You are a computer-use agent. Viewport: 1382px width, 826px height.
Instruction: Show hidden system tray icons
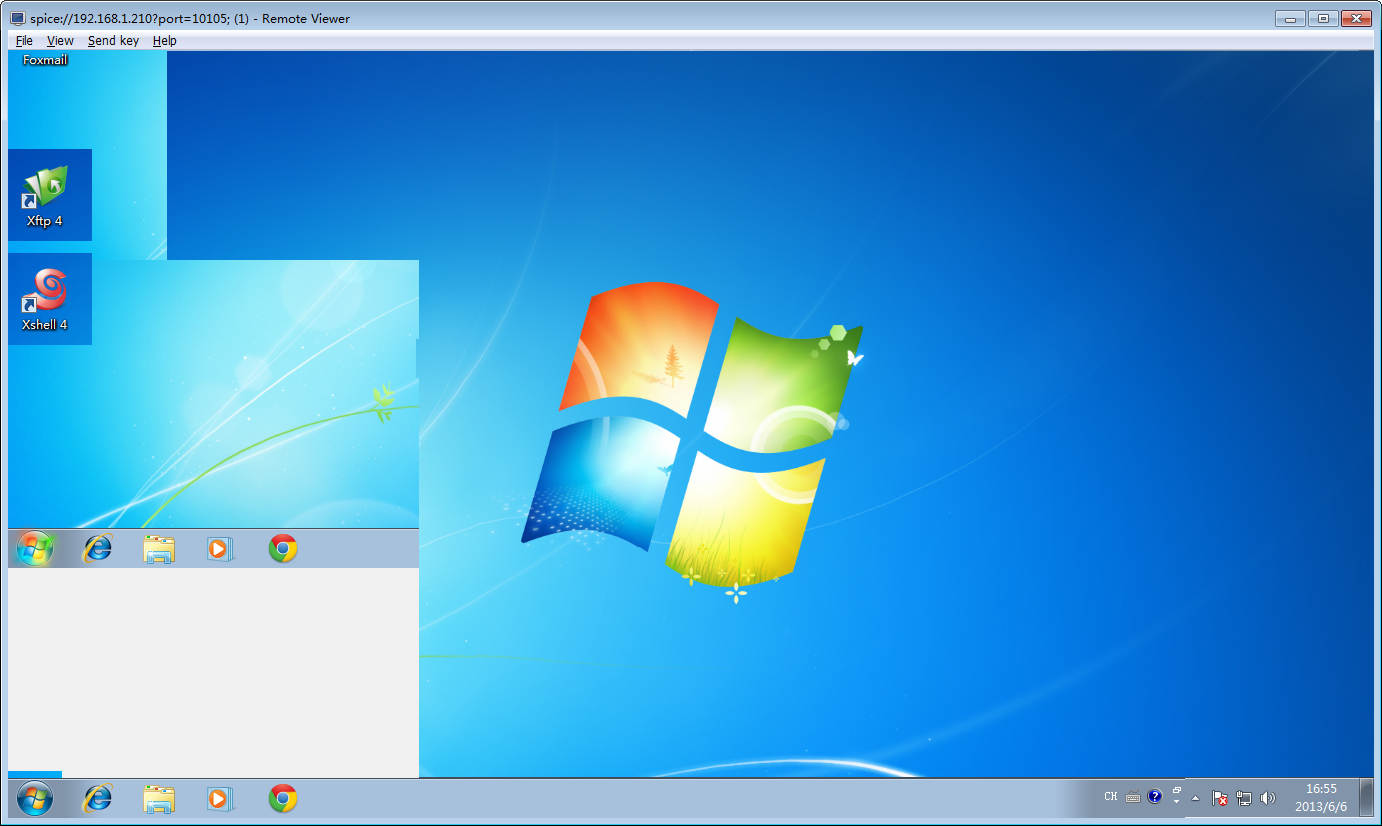point(1195,798)
